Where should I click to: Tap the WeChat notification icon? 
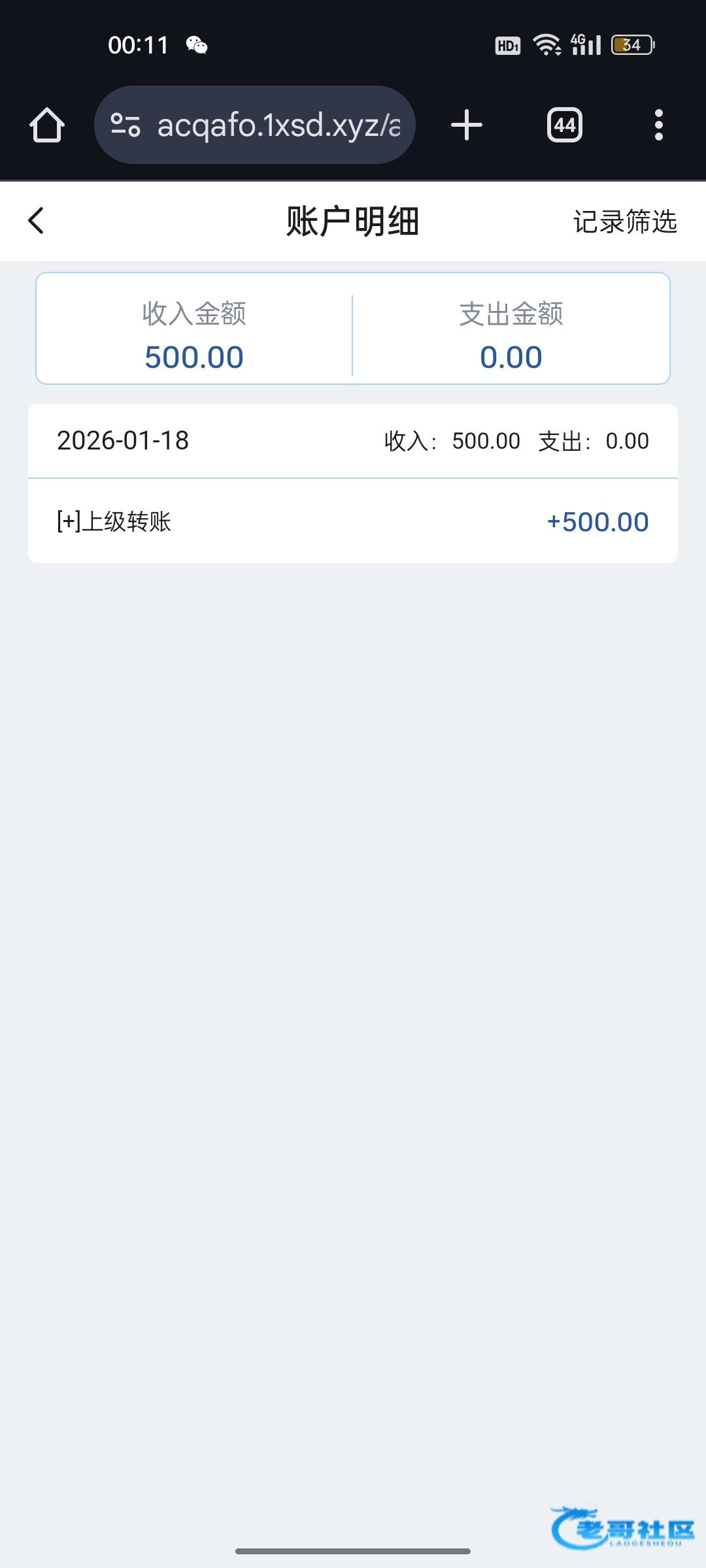click(x=197, y=45)
